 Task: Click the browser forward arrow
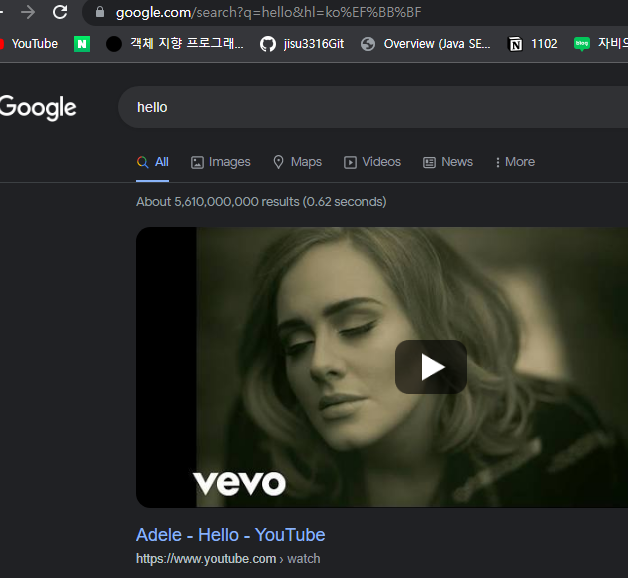click(28, 12)
